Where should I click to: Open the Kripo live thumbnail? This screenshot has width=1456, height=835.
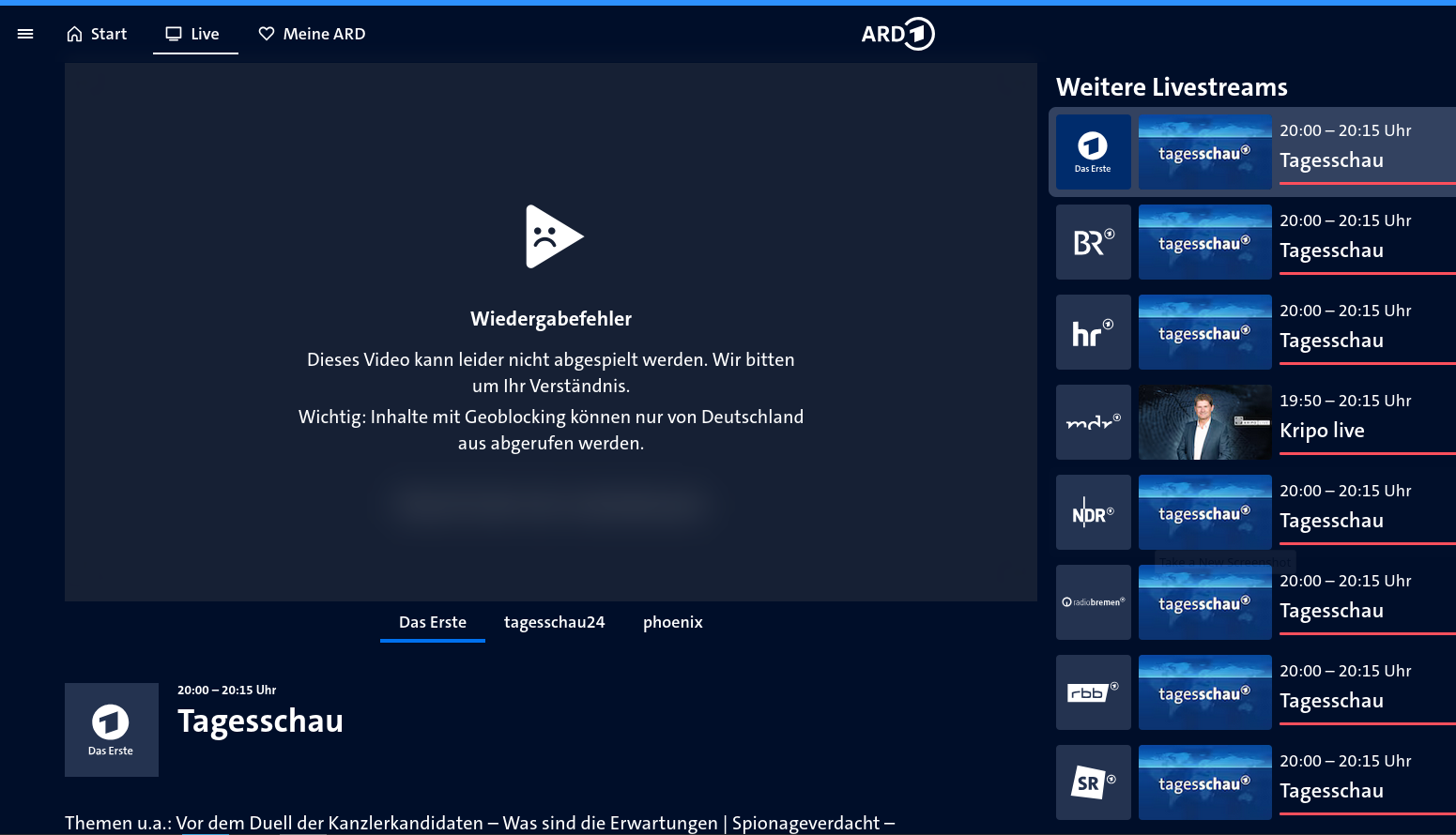(1204, 422)
